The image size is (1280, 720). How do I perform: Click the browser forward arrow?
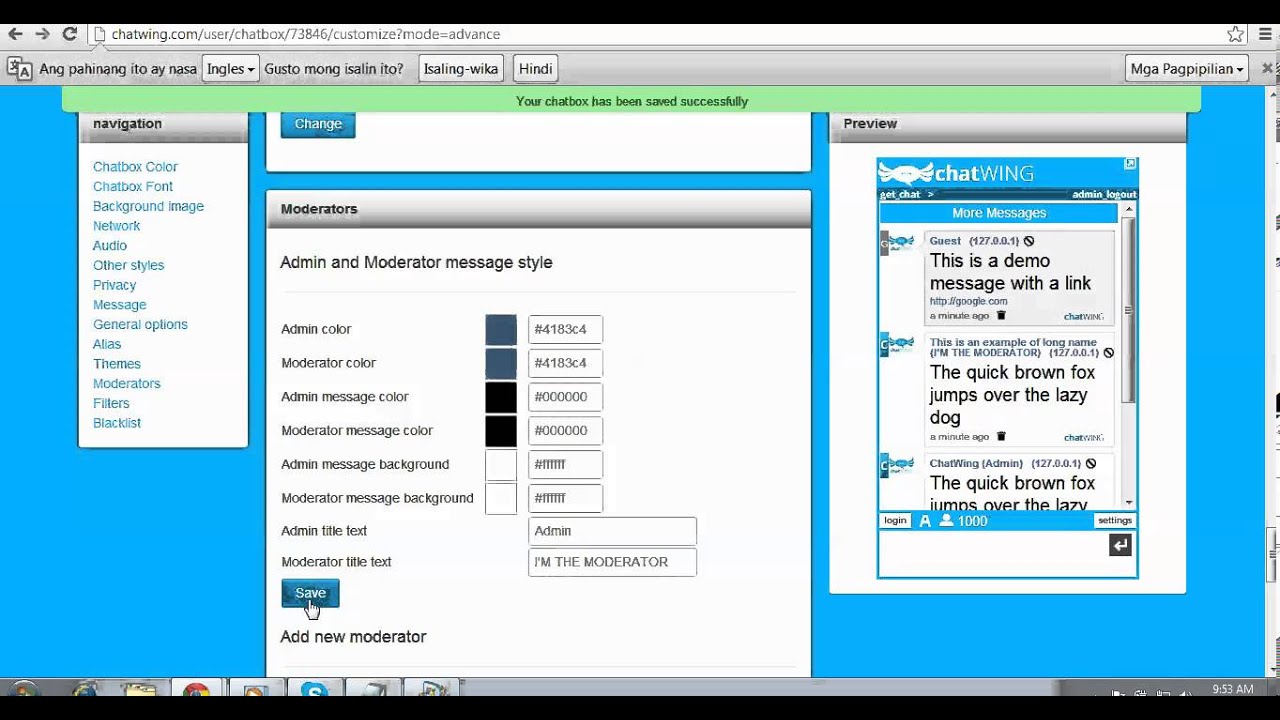coord(42,34)
